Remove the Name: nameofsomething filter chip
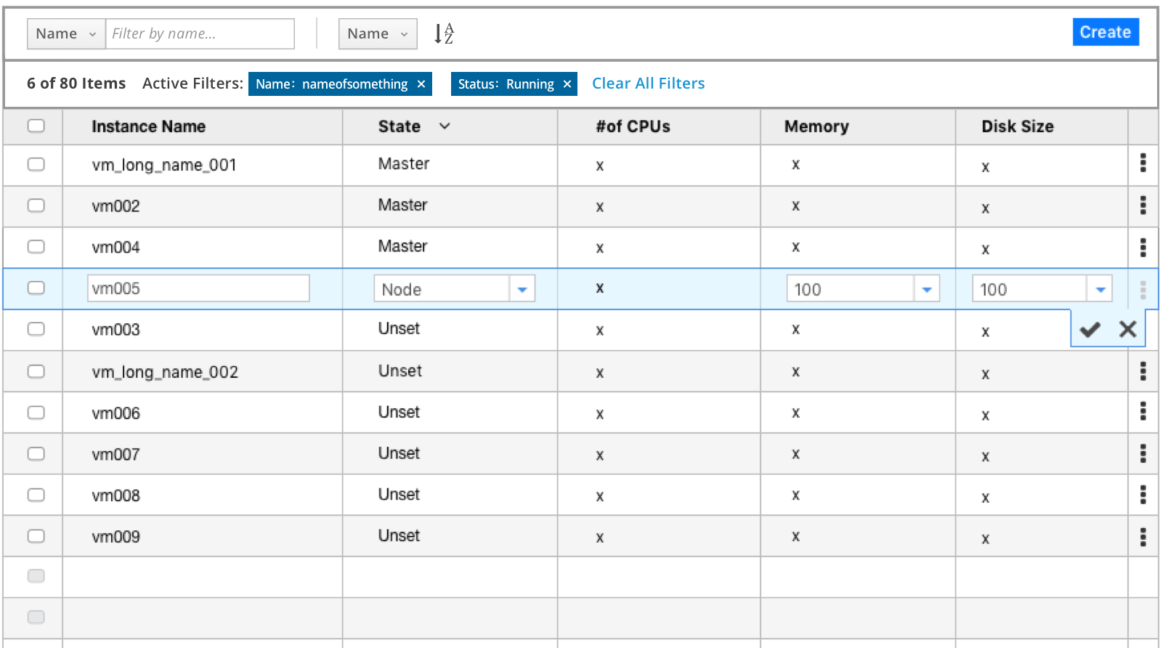Screen dimensions: 1160x648 pos(421,84)
